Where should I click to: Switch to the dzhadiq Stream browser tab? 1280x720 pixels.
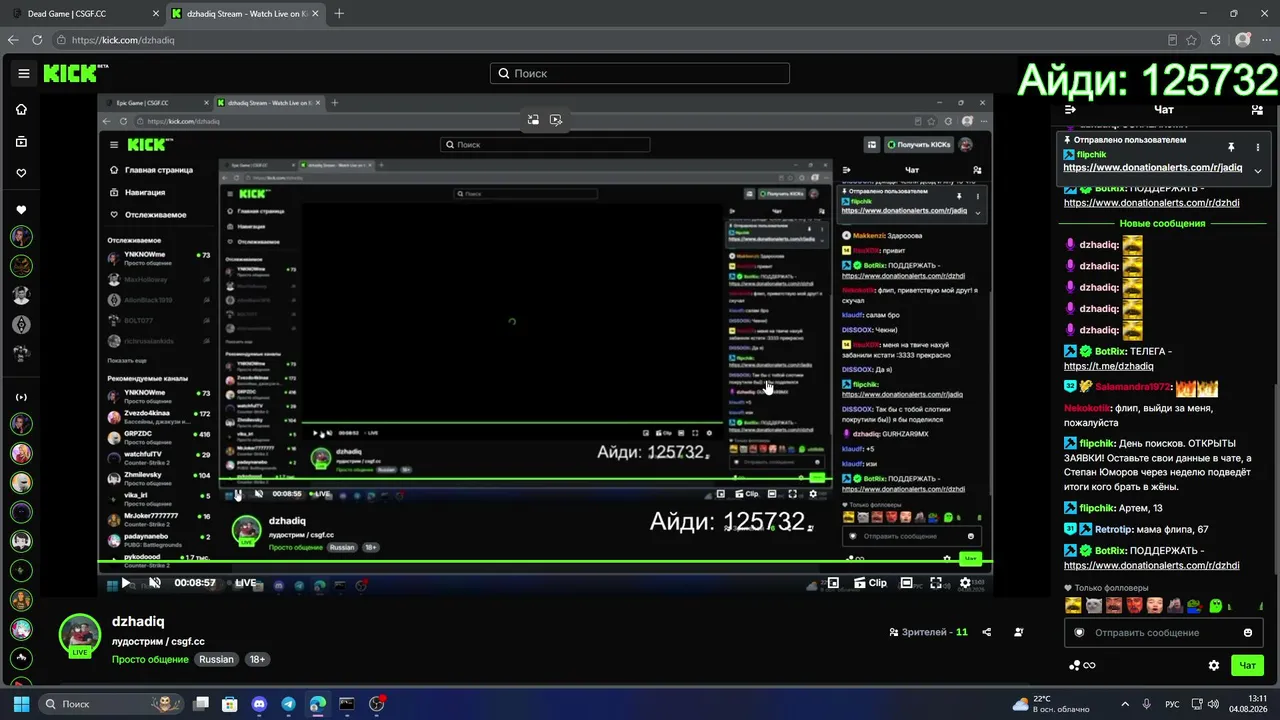click(245, 14)
